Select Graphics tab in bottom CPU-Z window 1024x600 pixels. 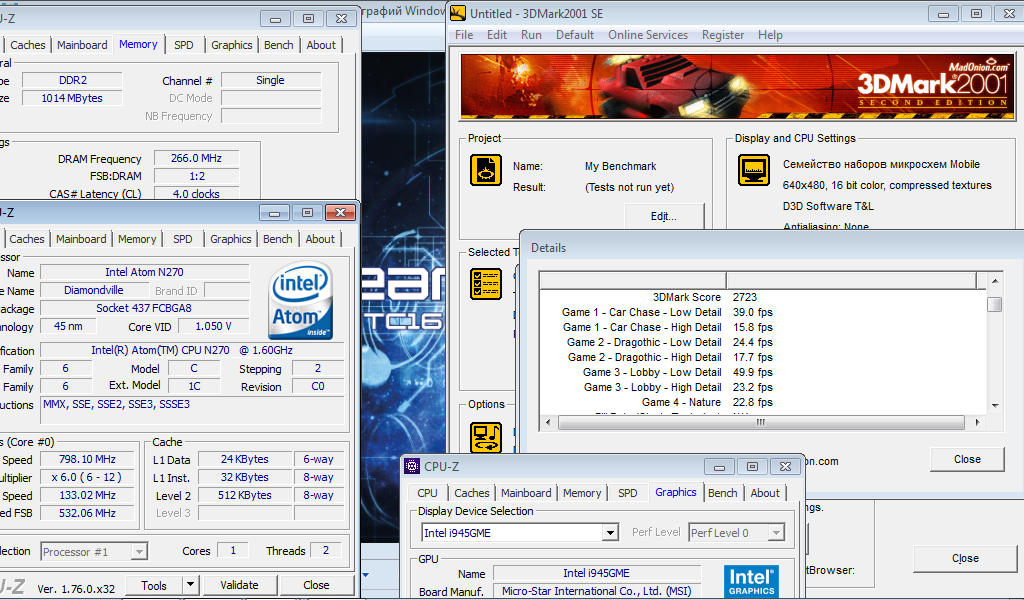pyautogui.click(x=676, y=492)
